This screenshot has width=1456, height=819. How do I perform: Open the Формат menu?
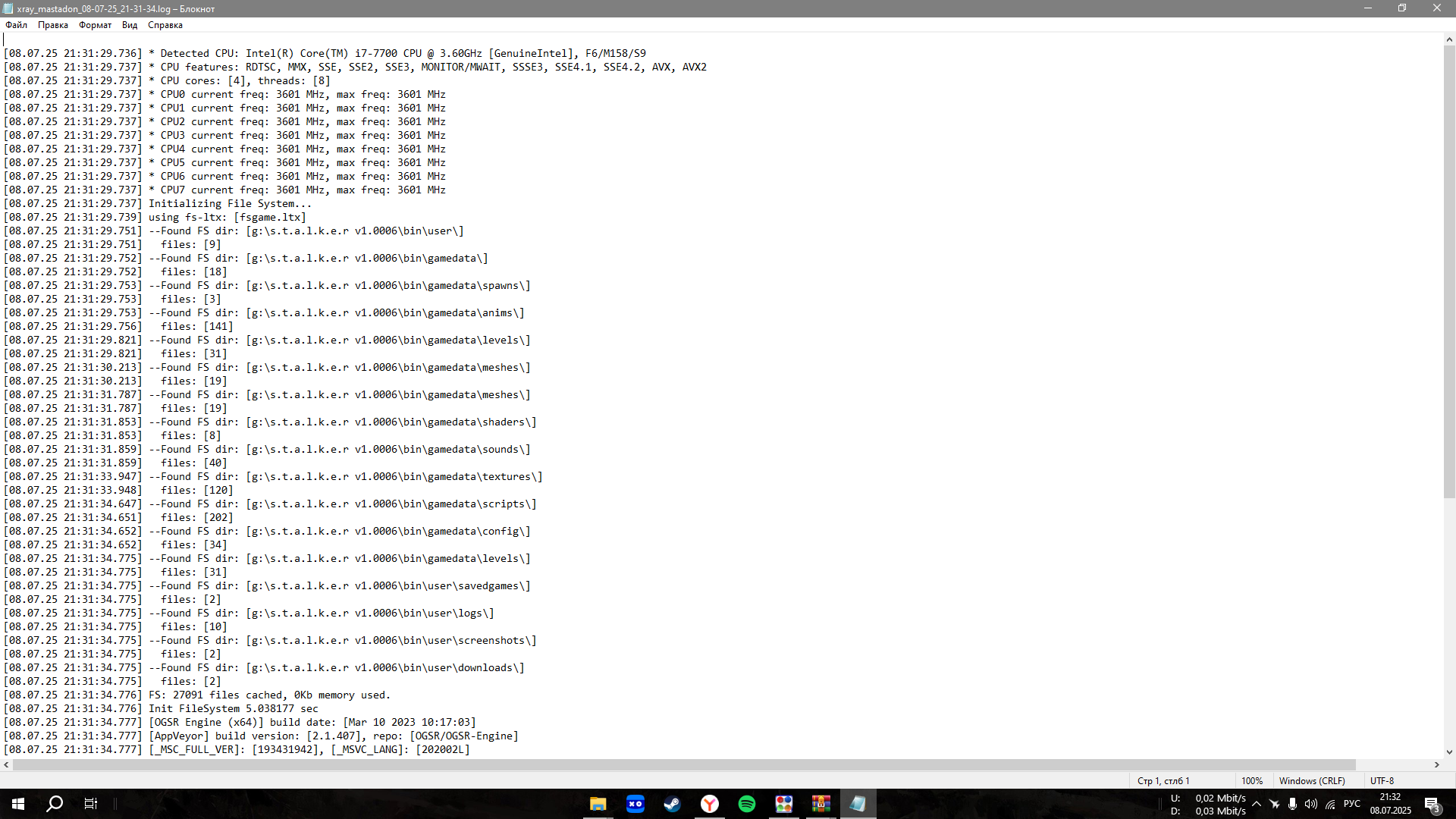coord(95,25)
